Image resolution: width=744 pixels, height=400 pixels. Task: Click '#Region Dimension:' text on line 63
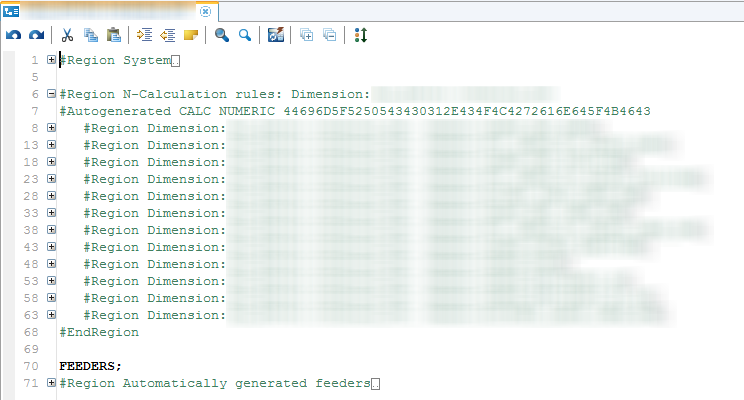(x=155, y=316)
